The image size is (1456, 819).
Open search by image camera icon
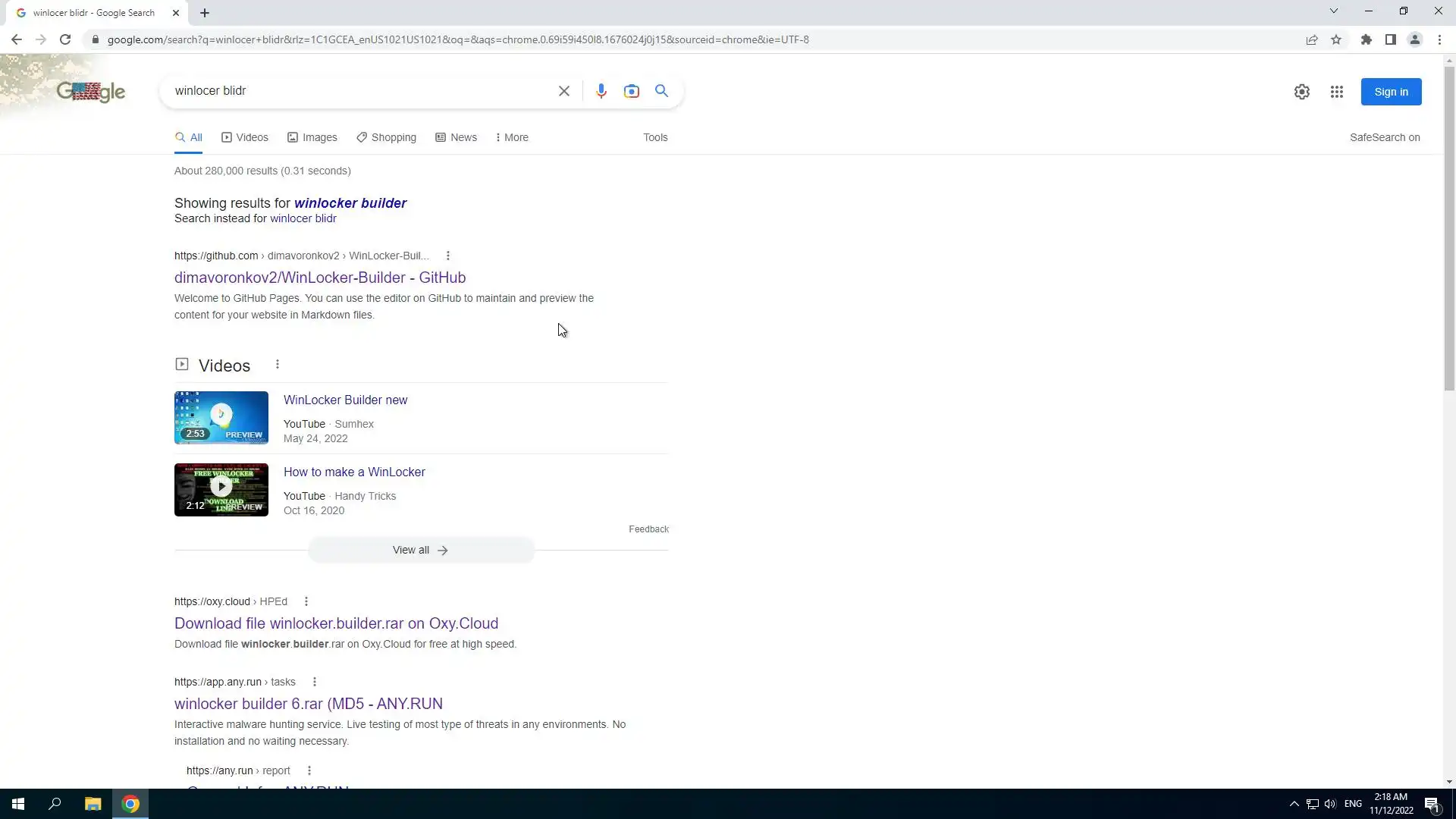point(631,91)
